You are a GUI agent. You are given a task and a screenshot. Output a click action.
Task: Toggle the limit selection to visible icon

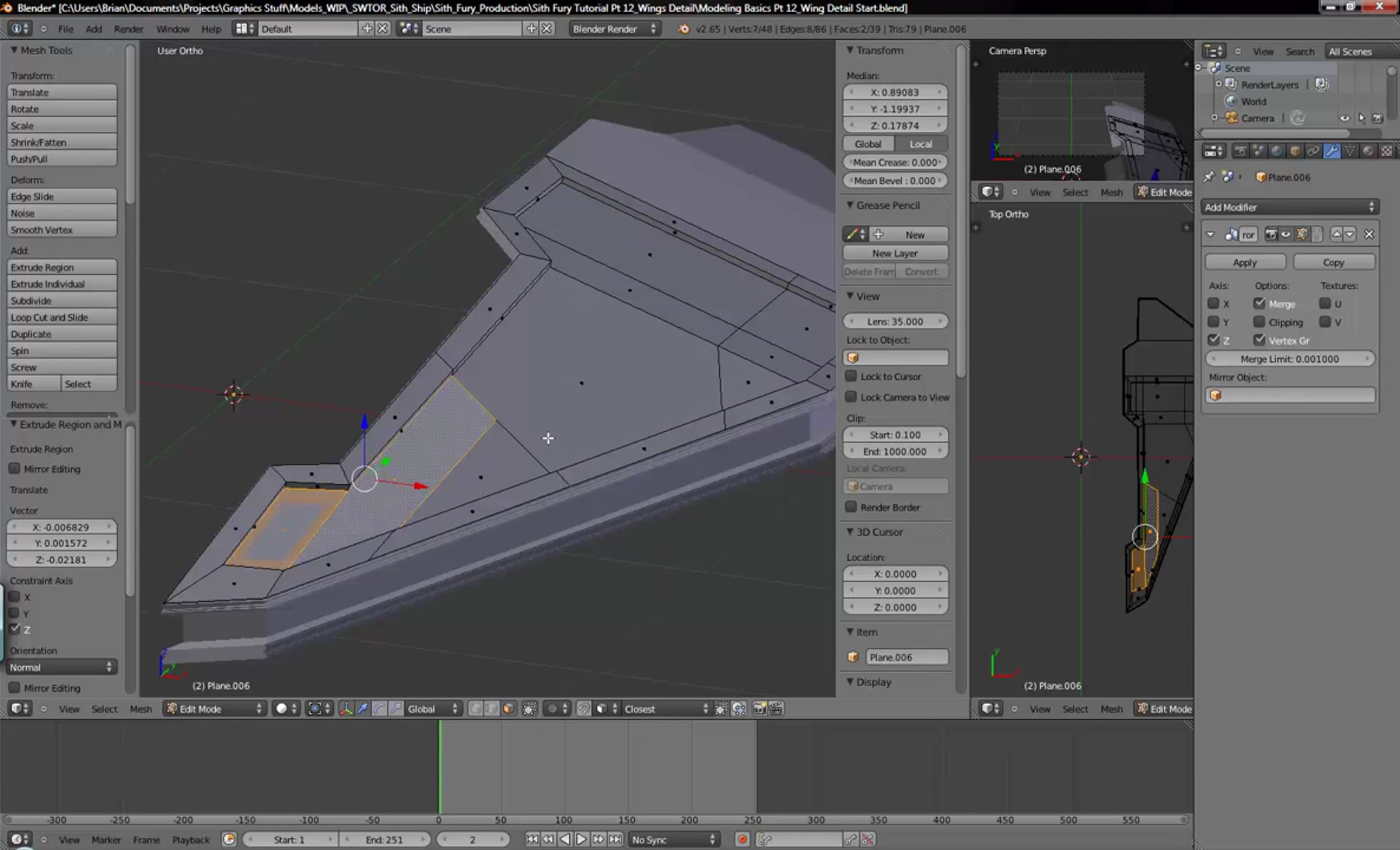tap(529, 709)
